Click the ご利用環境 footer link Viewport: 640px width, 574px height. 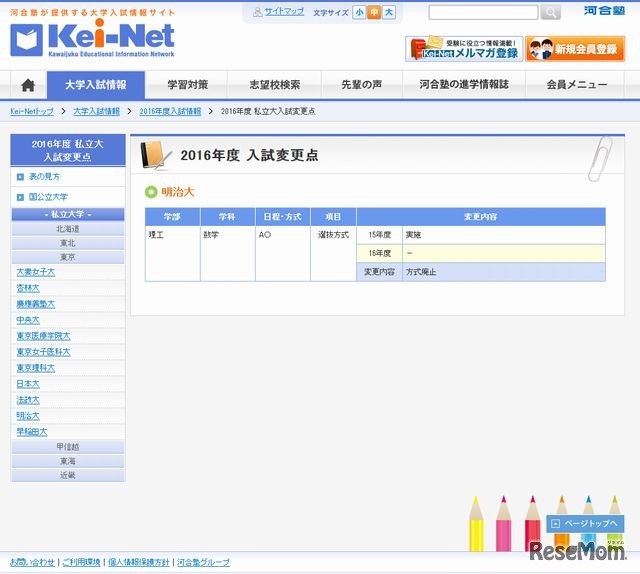[x=81, y=562]
